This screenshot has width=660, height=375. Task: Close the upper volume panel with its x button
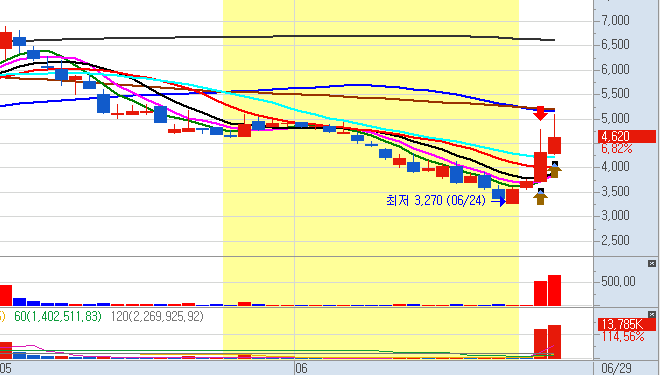(652, 263)
